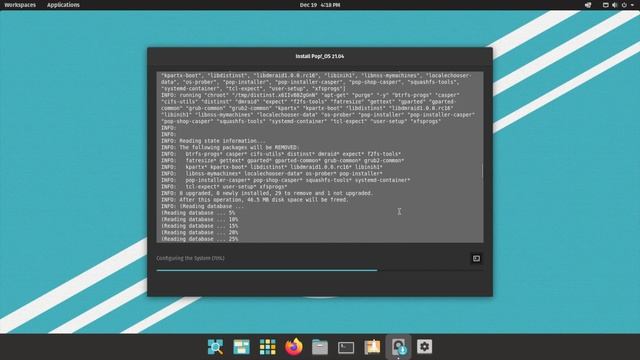Click the 'Configuring the System' status text
Screen dimensions: 640x360
[x=190, y=258]
